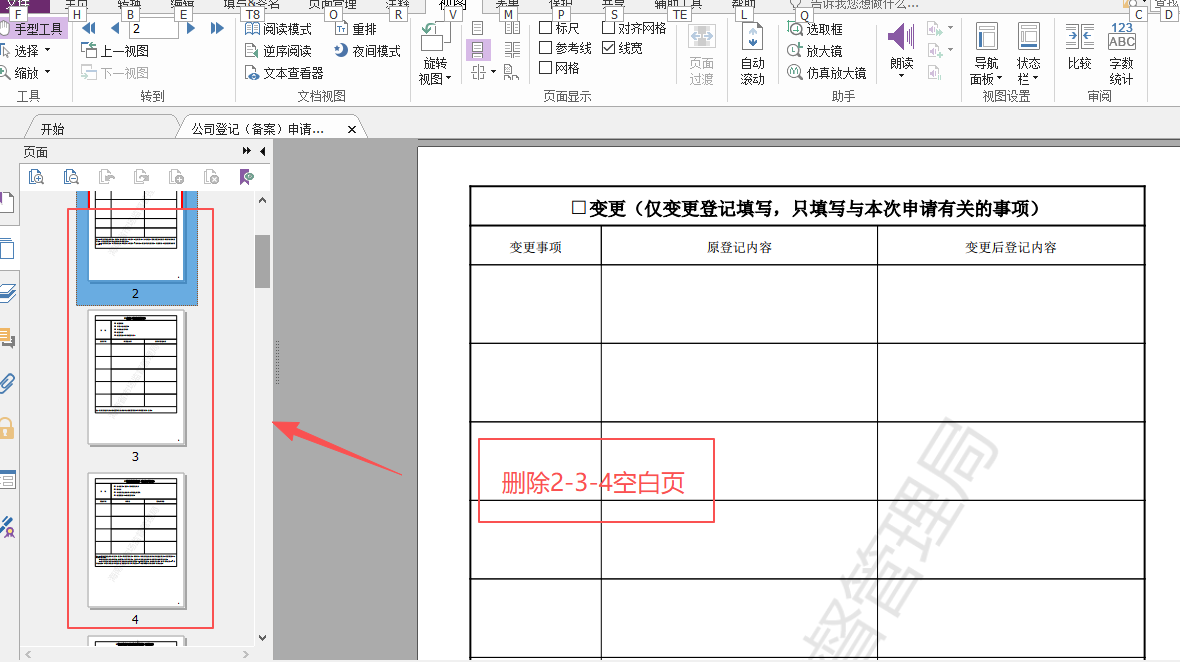The width and height of the screenshot is (1180, 662).
Task: Switch to continuous page layout (highlighted)
Action: click(478, 50)
